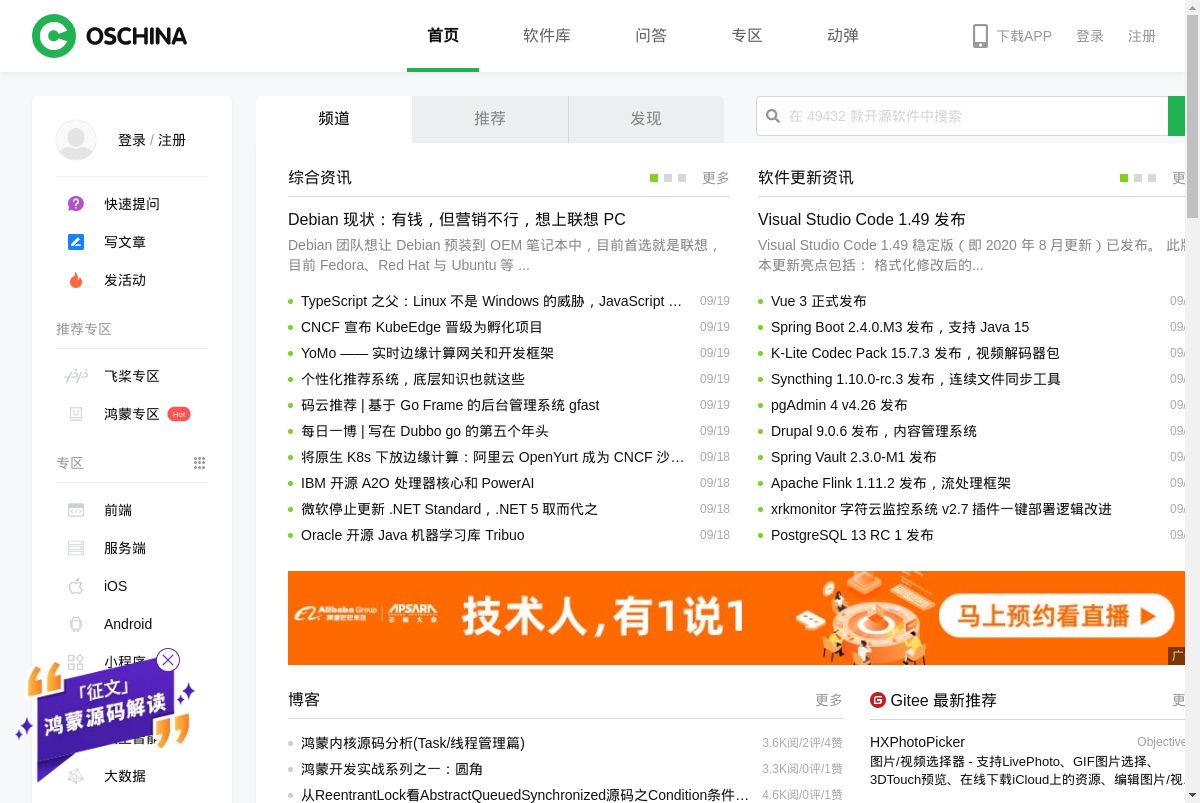
Task: Open YoMo 实时边缘计算网关 news item
Action: [x=427, y=353]
